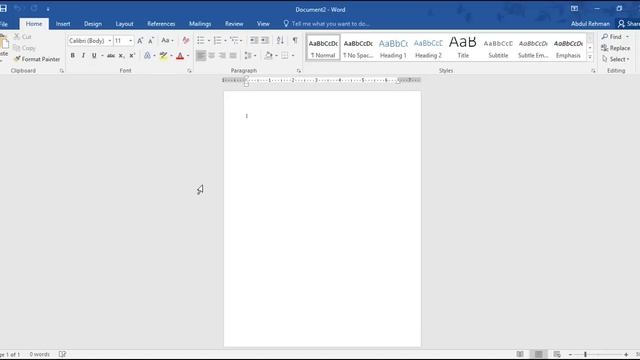Switch to Web Layout view icon
640x360 pixels.
tap(557, 354)
